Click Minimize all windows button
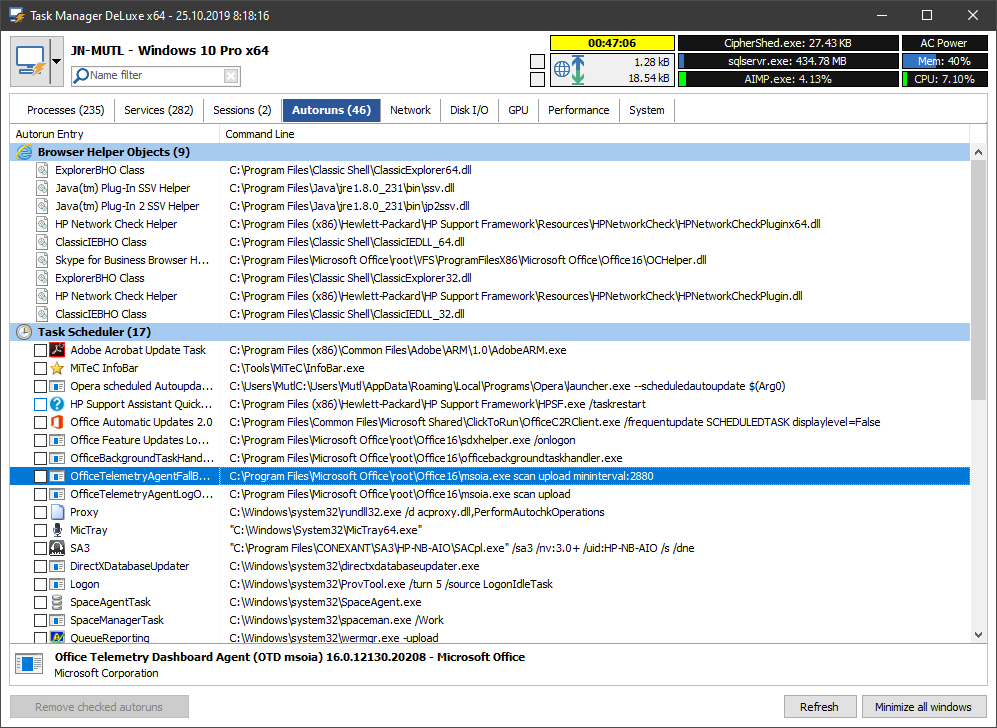This screenshot has width=997, height=728. (923, 707)
